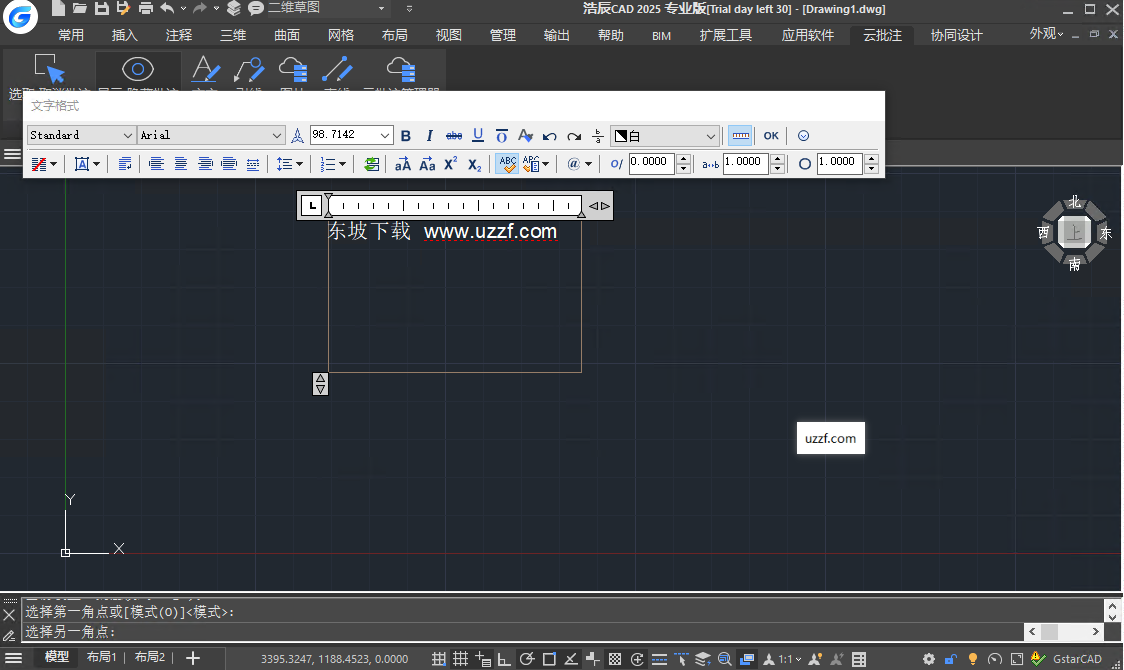Toggle strikethrough on the text
1124x670 pixels.
(454, 136)
